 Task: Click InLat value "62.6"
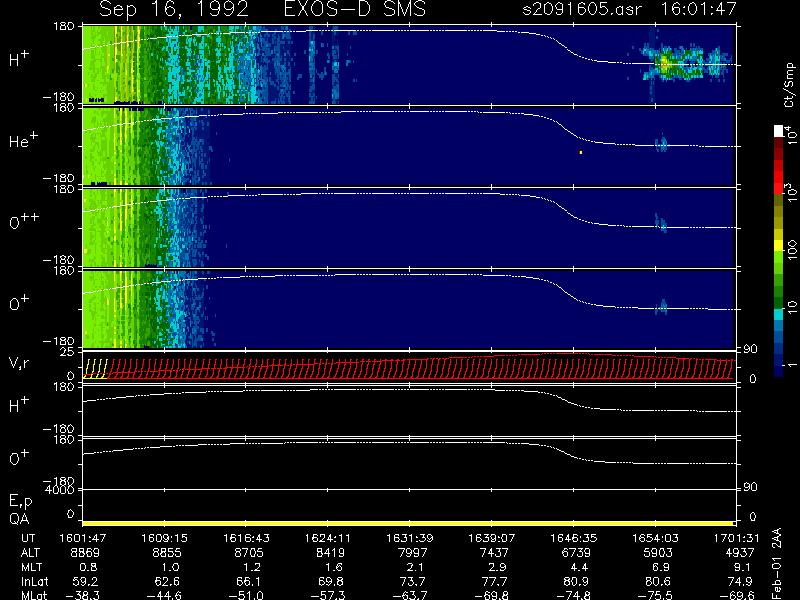click(167, 582)
